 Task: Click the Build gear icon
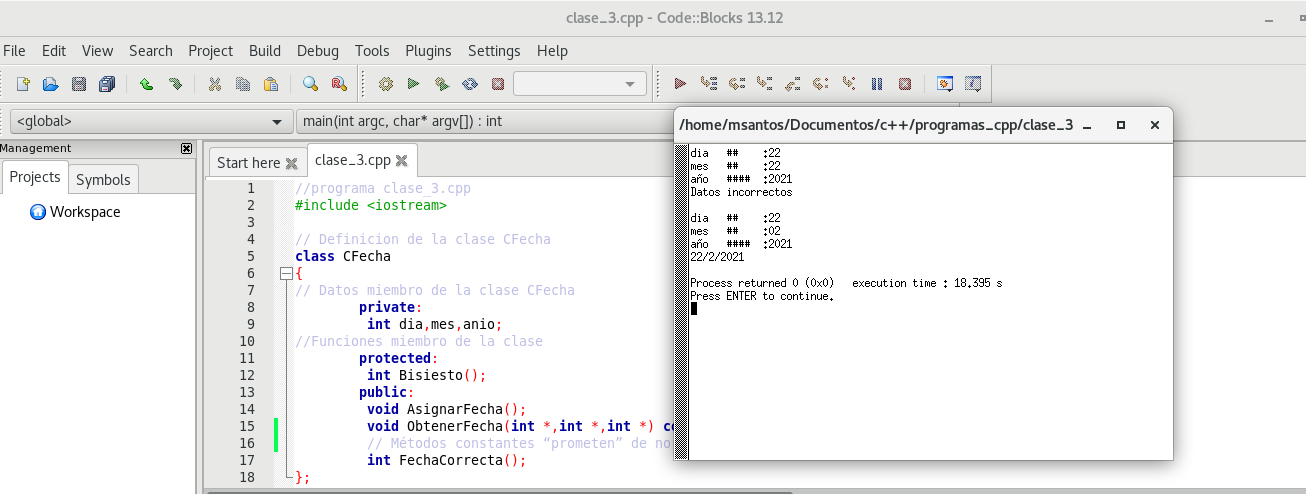[385, 85]
